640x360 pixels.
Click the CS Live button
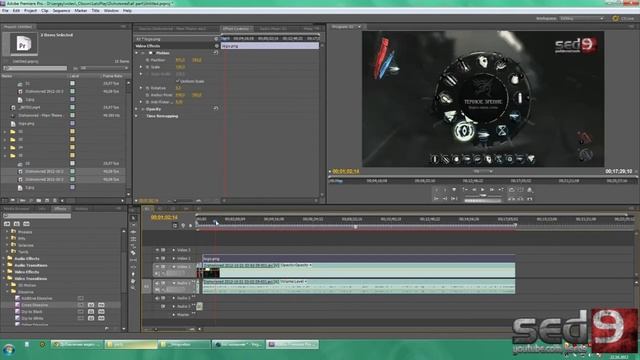point(623,18)
